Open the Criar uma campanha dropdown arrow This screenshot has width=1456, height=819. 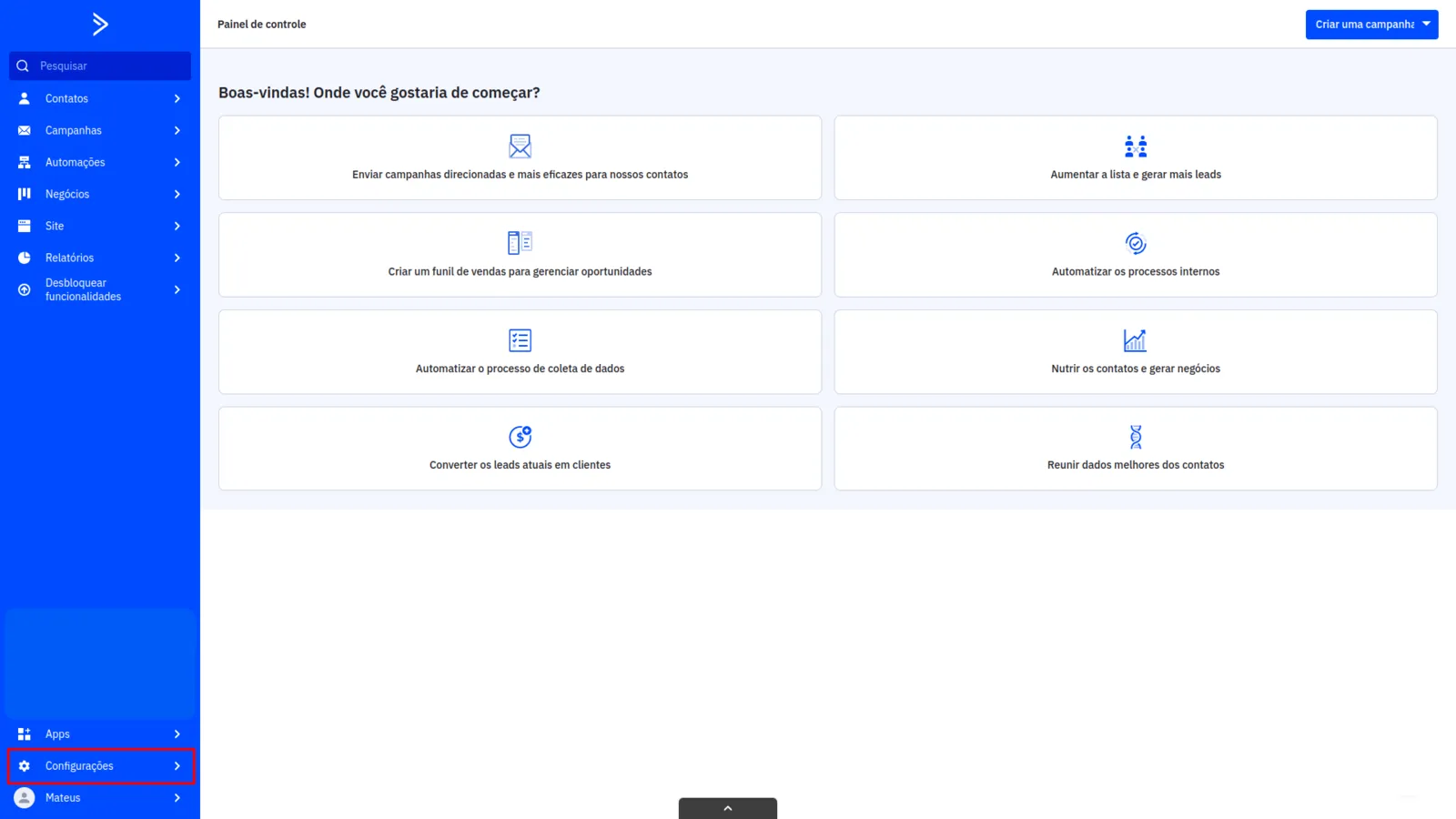(1426, 25)
